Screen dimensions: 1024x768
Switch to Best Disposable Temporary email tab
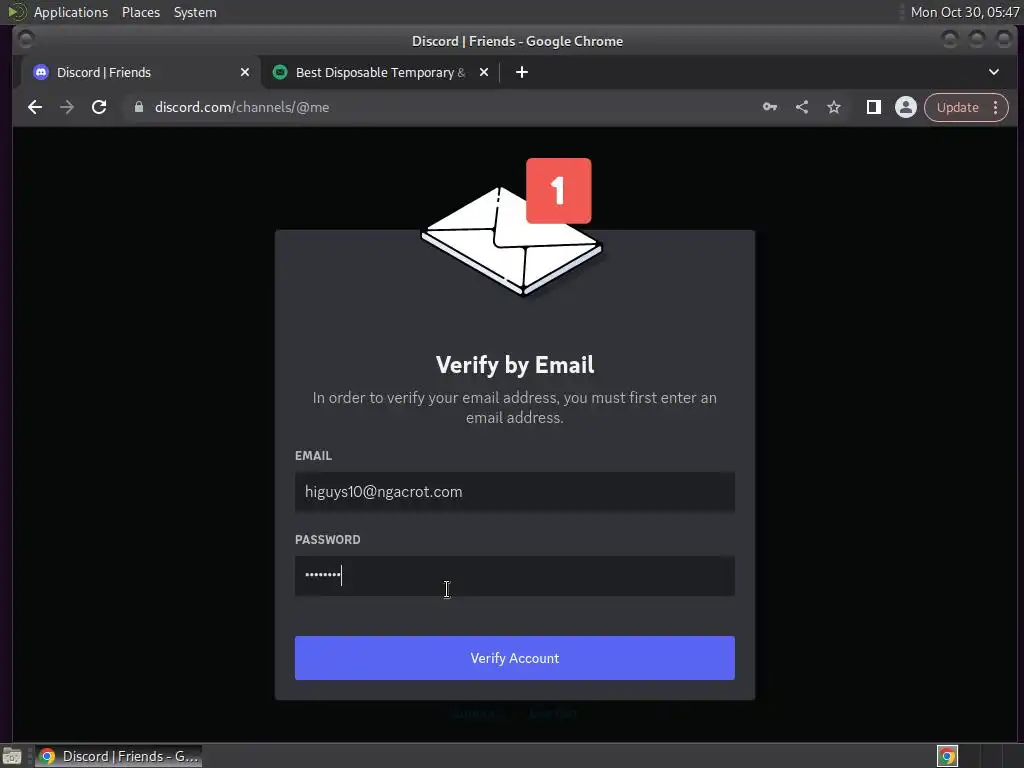(x=380, y=72)
